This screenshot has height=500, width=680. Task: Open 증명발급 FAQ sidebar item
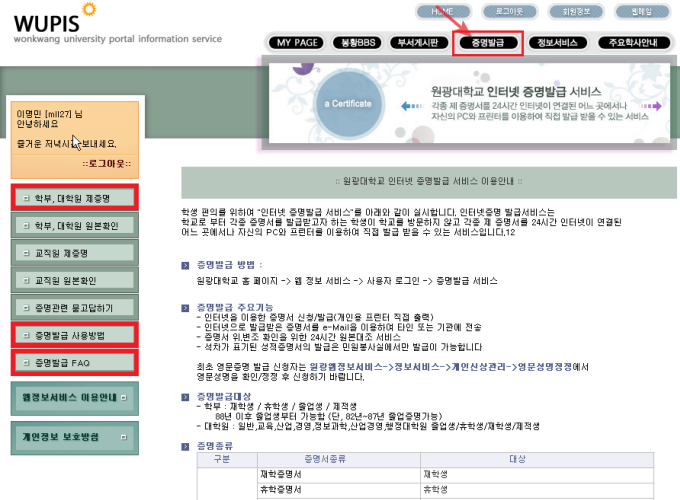(75, 362)
